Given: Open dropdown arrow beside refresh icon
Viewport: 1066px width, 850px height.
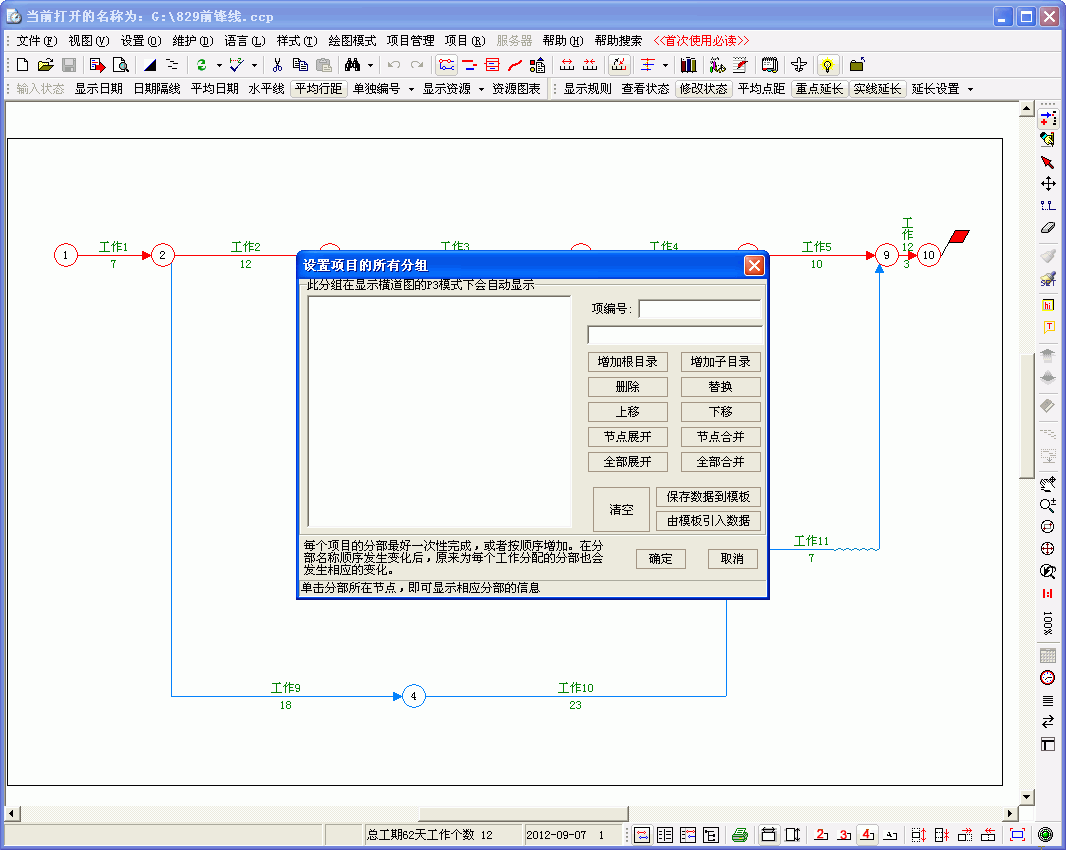Looking at the screenshot, I should tap(219, 65).
